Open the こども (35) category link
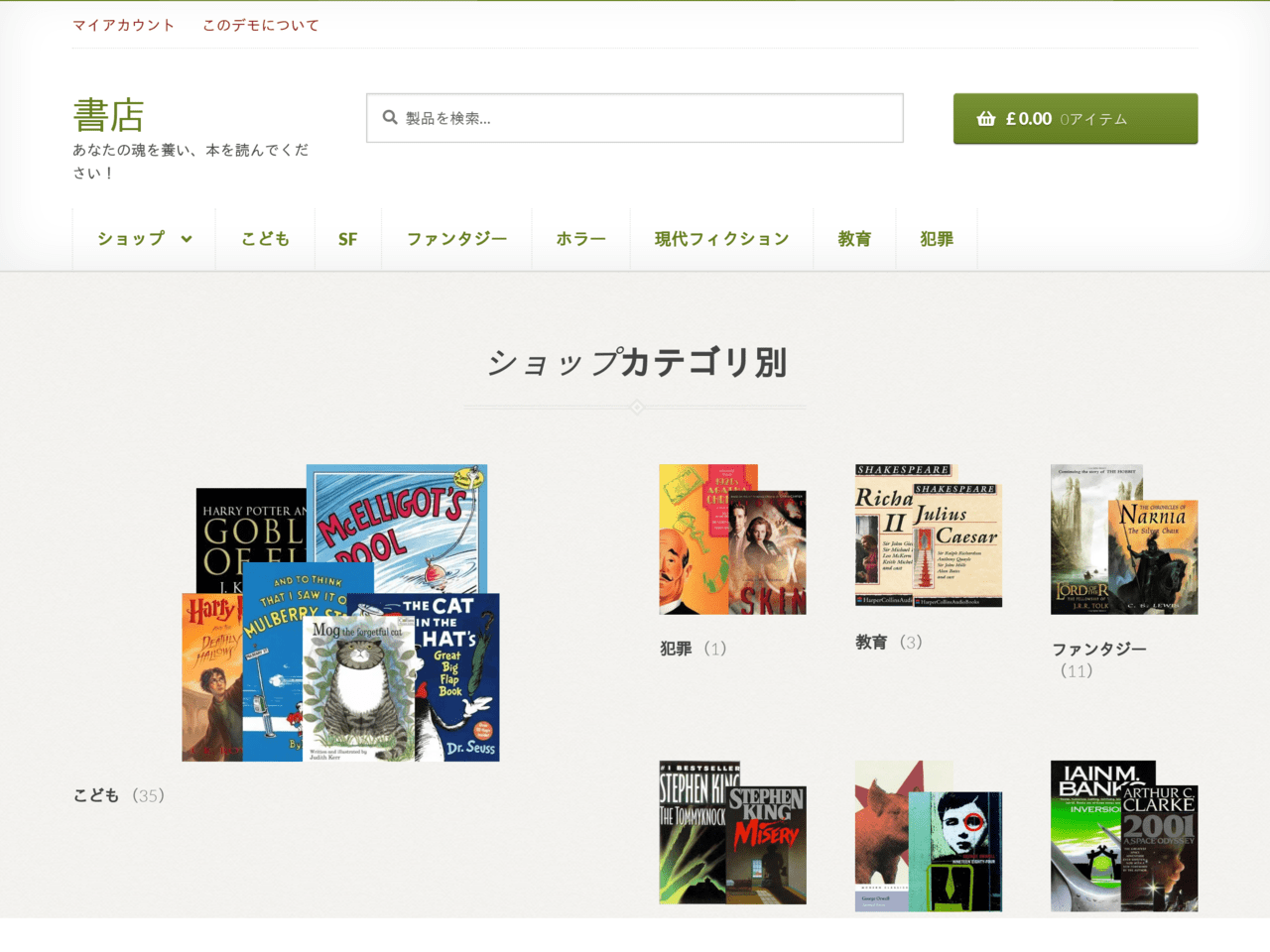The width and height of the screenshot is (1270, 952). pyautogui.click(x=119, y=795)
